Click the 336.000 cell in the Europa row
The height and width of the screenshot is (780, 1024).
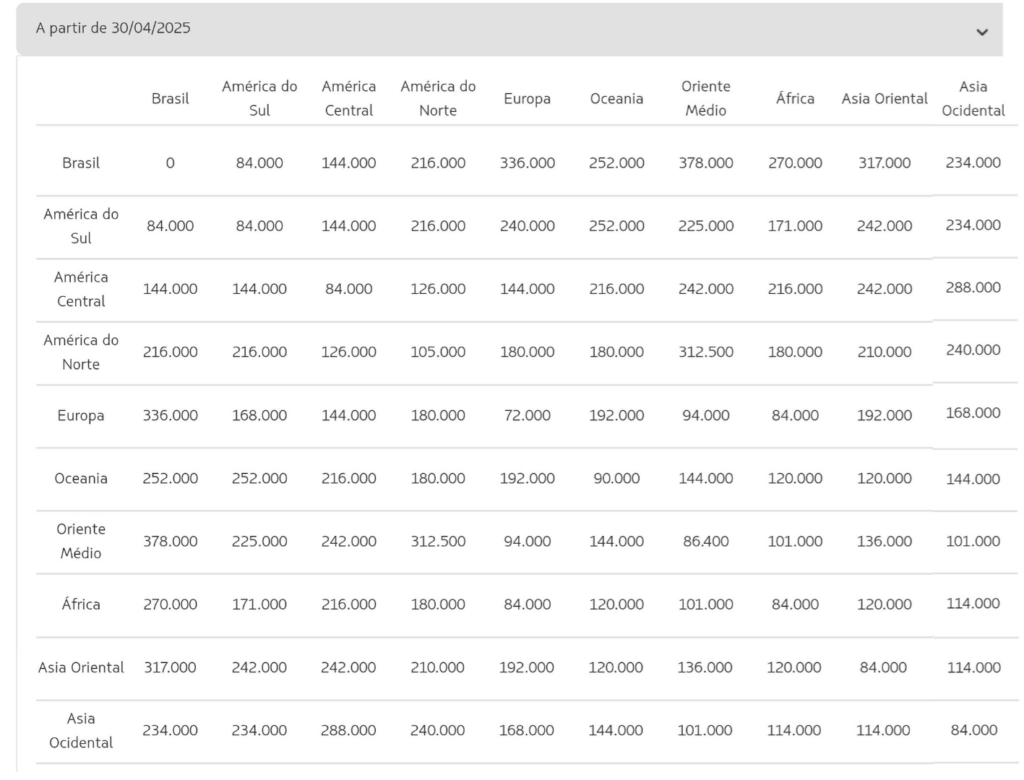pos(170,415)
